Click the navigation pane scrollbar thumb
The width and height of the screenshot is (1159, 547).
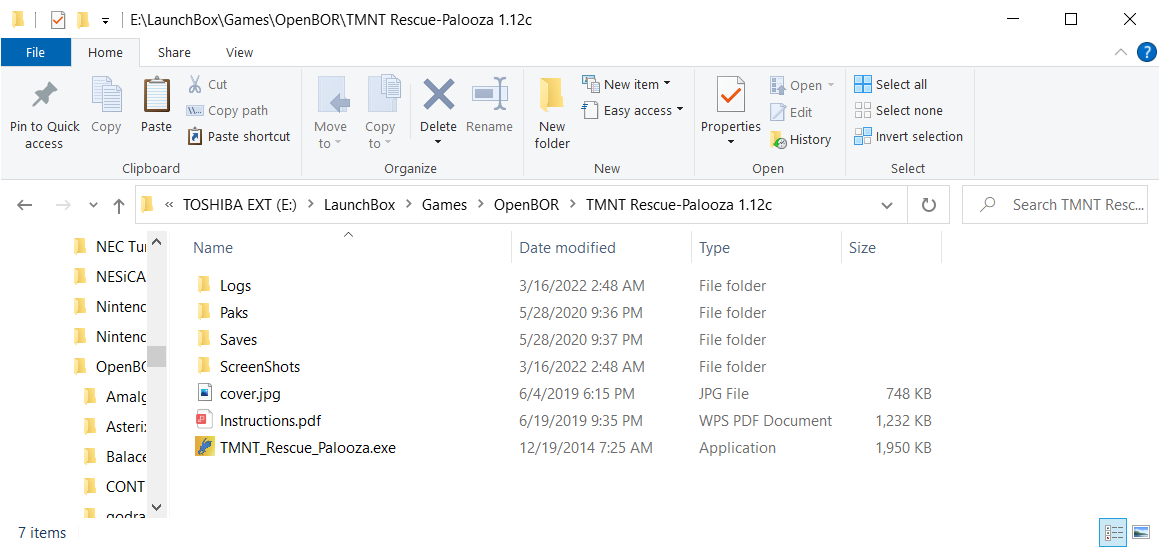pyautogui.click(x=156, y=356)
